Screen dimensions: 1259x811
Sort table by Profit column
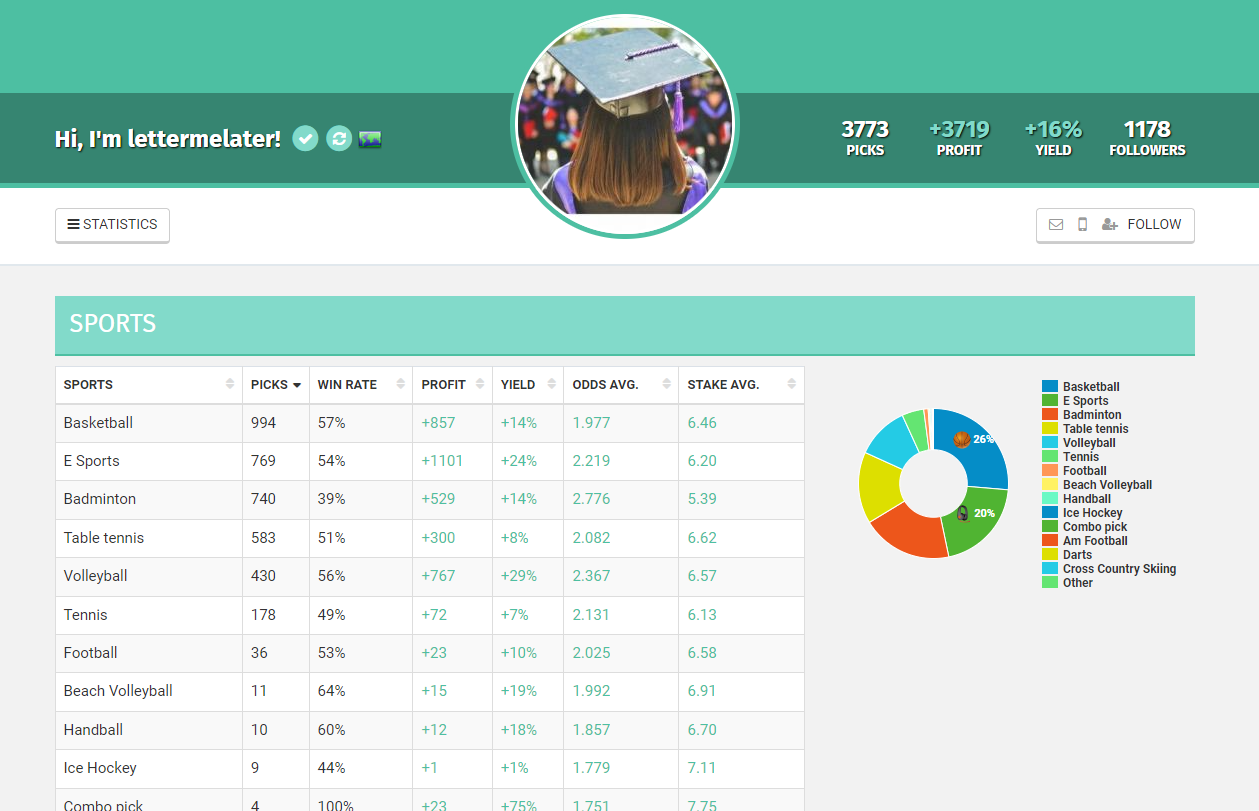(x=453, y=385)
